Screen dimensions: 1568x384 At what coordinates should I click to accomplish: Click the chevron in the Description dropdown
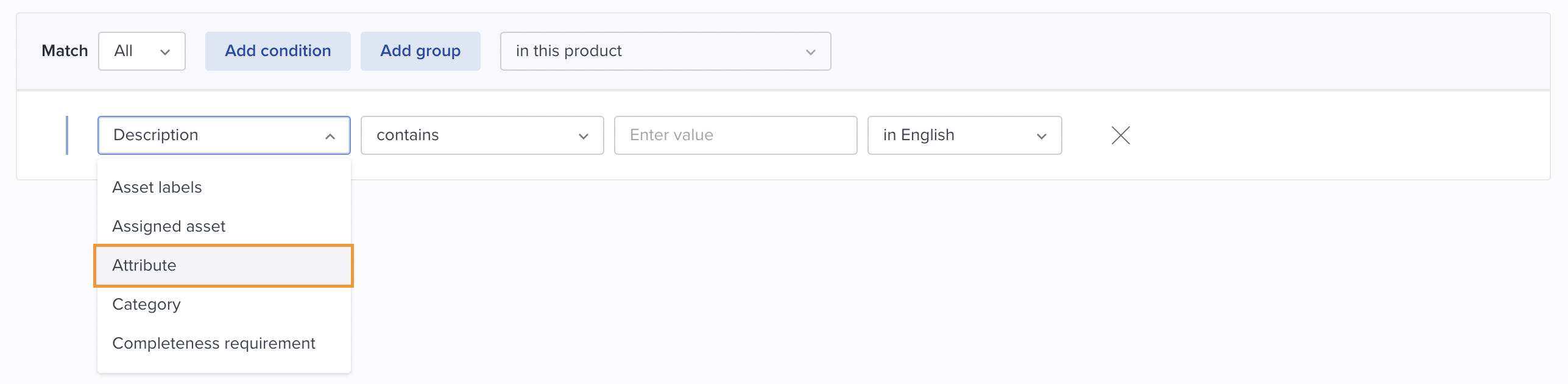pos(330,136)
